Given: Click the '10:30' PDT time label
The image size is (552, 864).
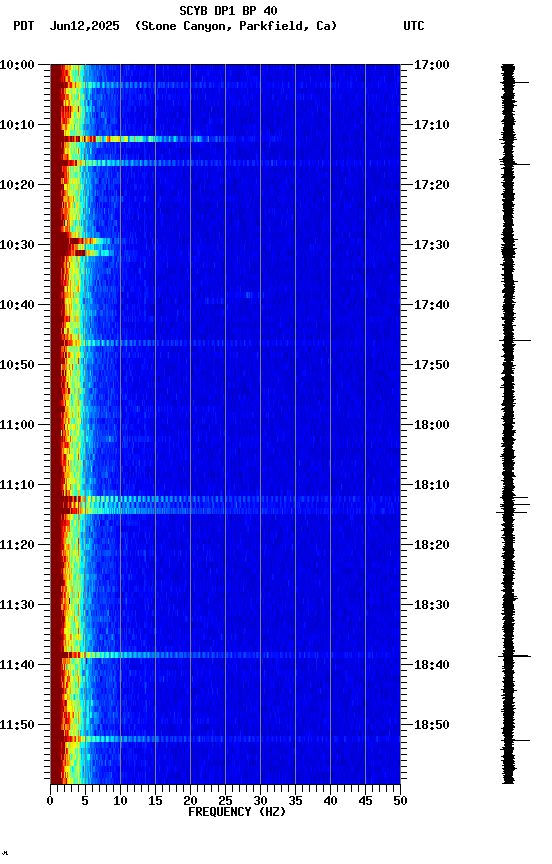Looking at the screenshot, I should click(17, 245).
